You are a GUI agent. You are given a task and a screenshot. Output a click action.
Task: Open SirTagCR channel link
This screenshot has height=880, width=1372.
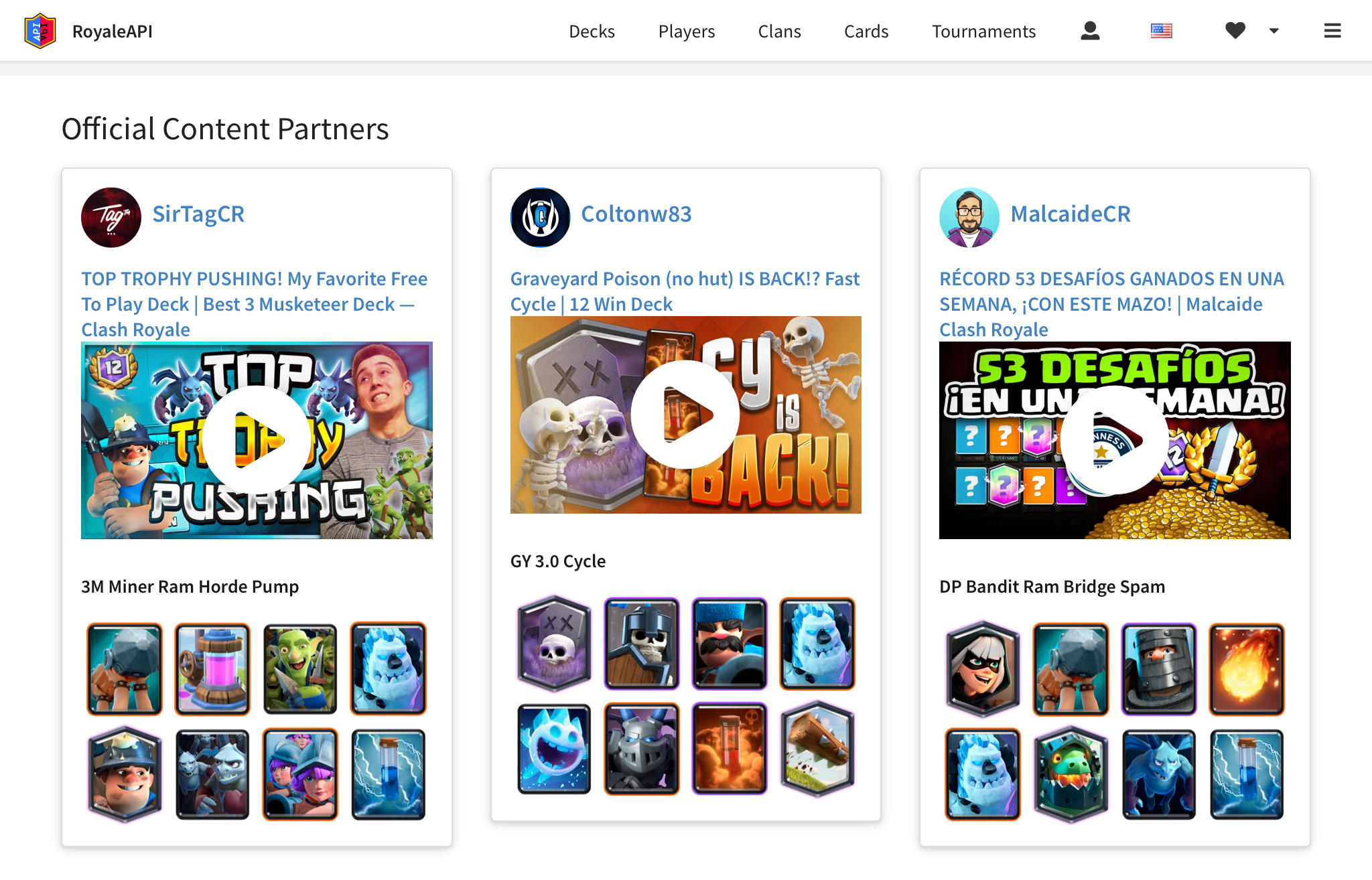pos(198,214)
